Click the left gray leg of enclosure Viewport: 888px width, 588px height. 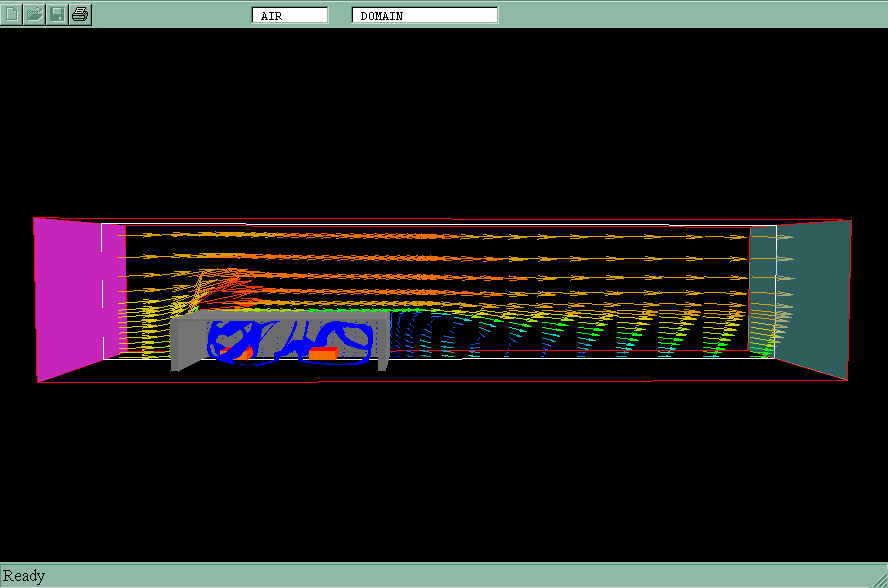pyautogui.click(x=177, y=360)
